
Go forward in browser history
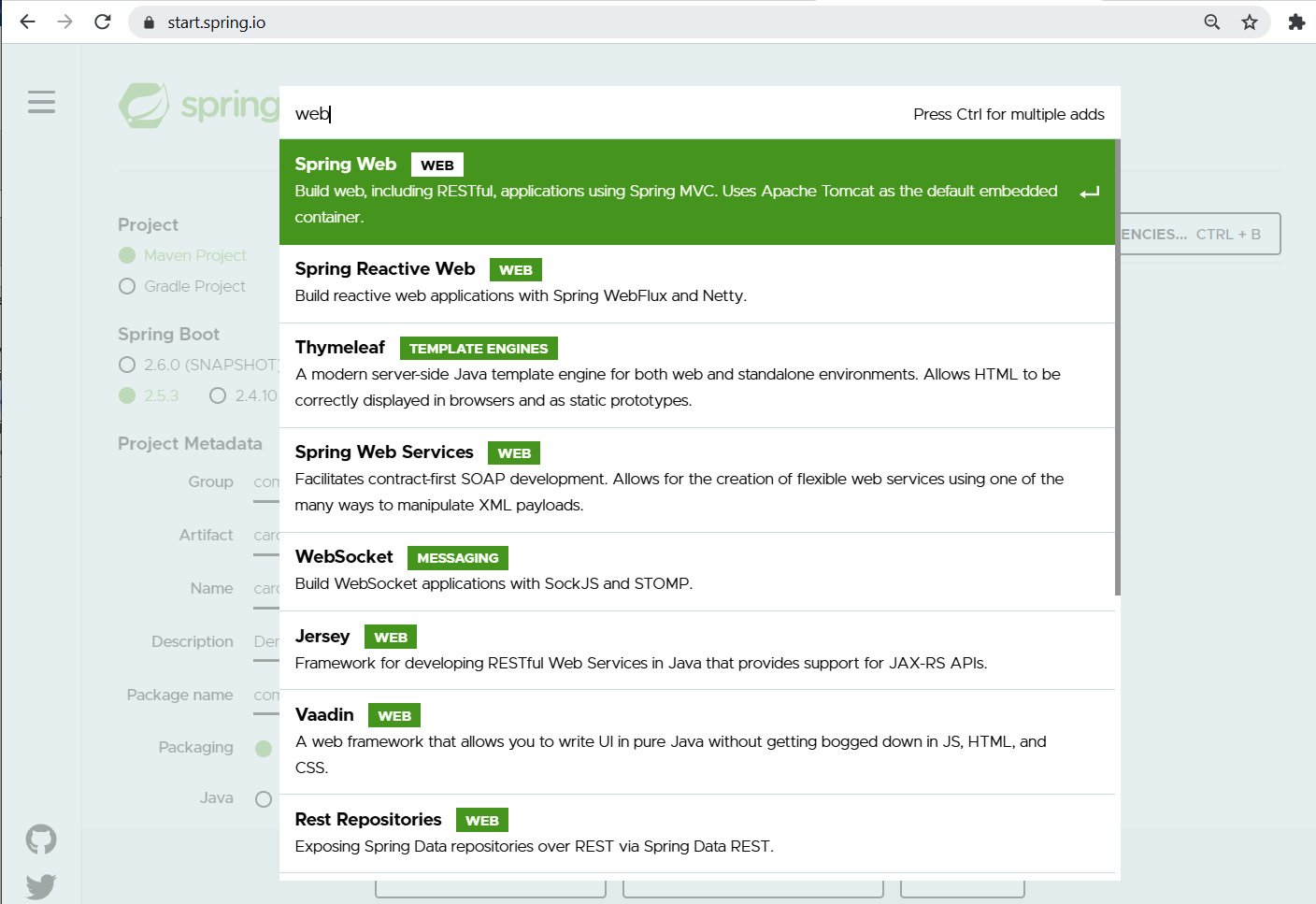64,22
